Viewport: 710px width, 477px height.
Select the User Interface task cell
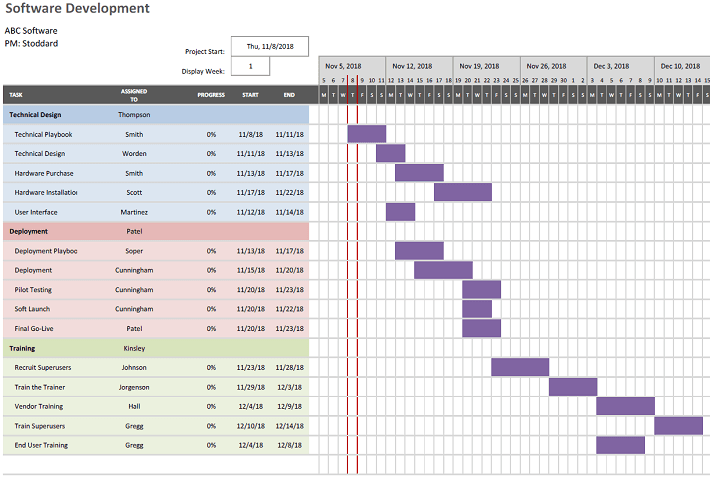click(x=36, y=212)
